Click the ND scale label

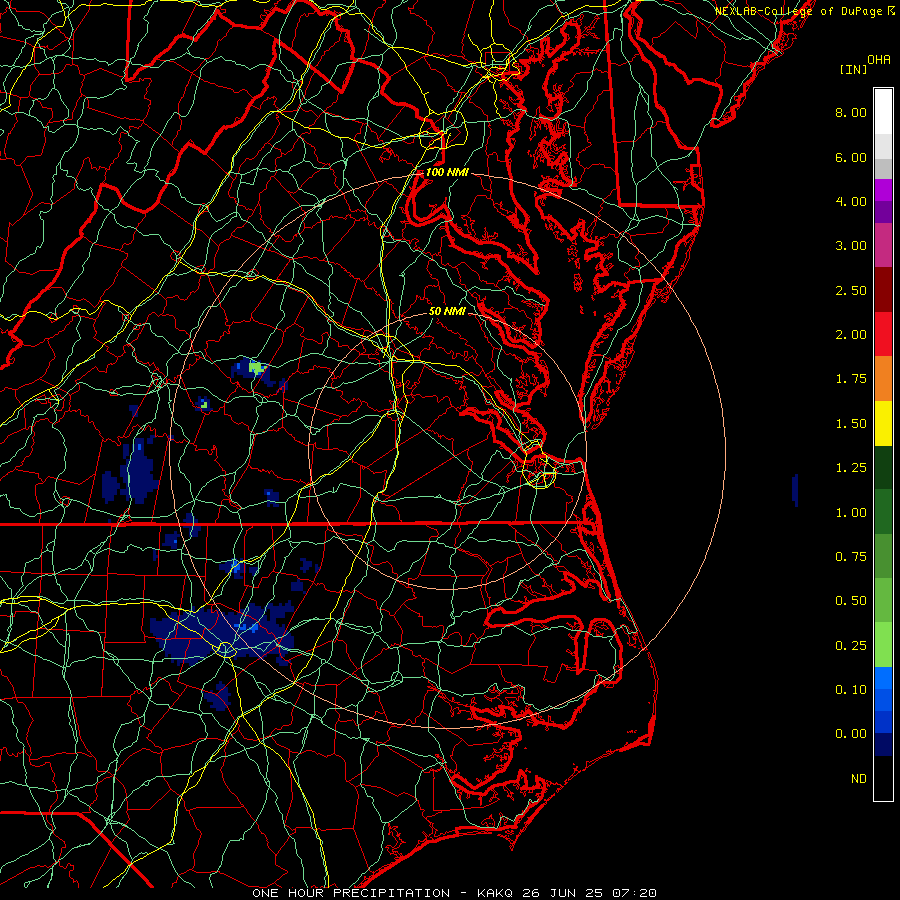(859, 779)
